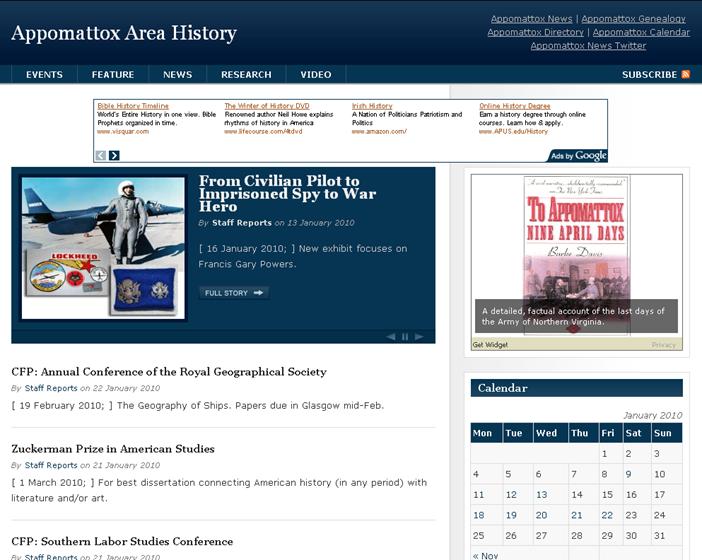Click the ad URL www.APUS.edu/History

coord(513,132)
